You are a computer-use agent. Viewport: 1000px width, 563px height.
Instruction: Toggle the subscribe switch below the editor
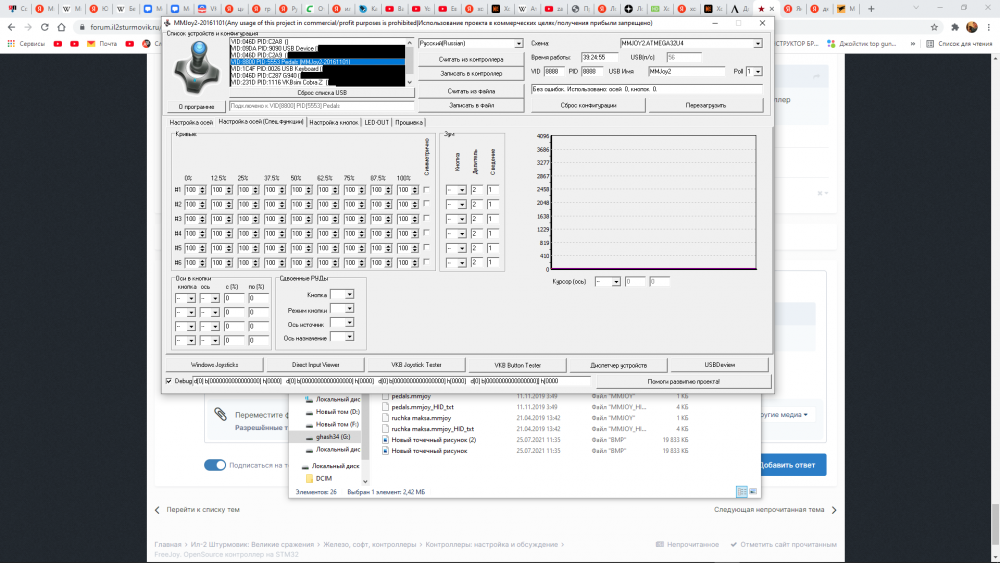click(215, 465)
